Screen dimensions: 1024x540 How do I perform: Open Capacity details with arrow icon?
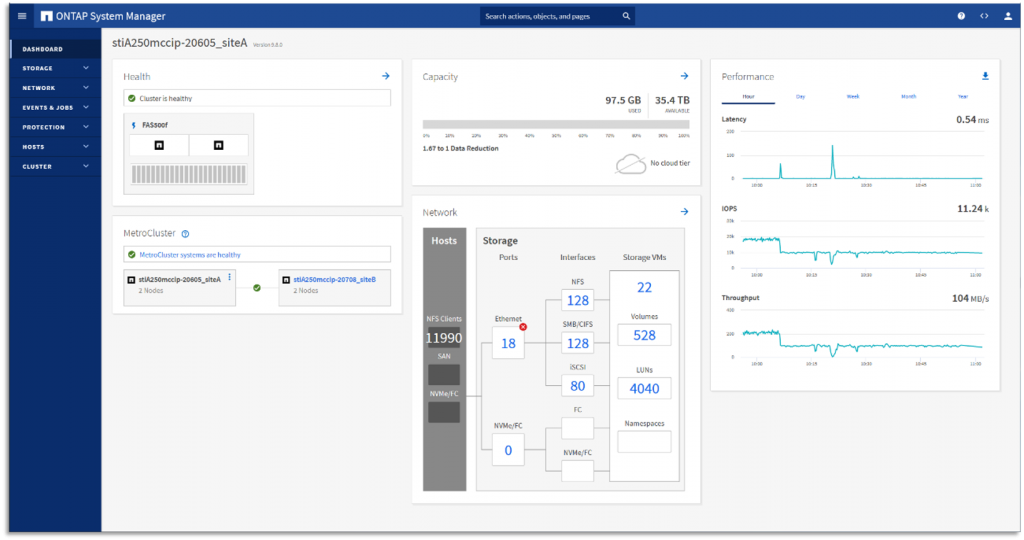684,76
